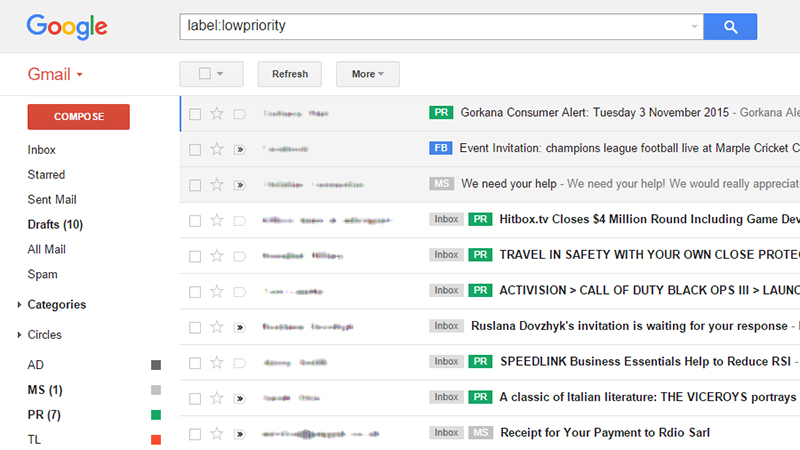Click the COMPOSE button
The width and height of the screenshot is (800, 450).
click(x=79, y=117)
